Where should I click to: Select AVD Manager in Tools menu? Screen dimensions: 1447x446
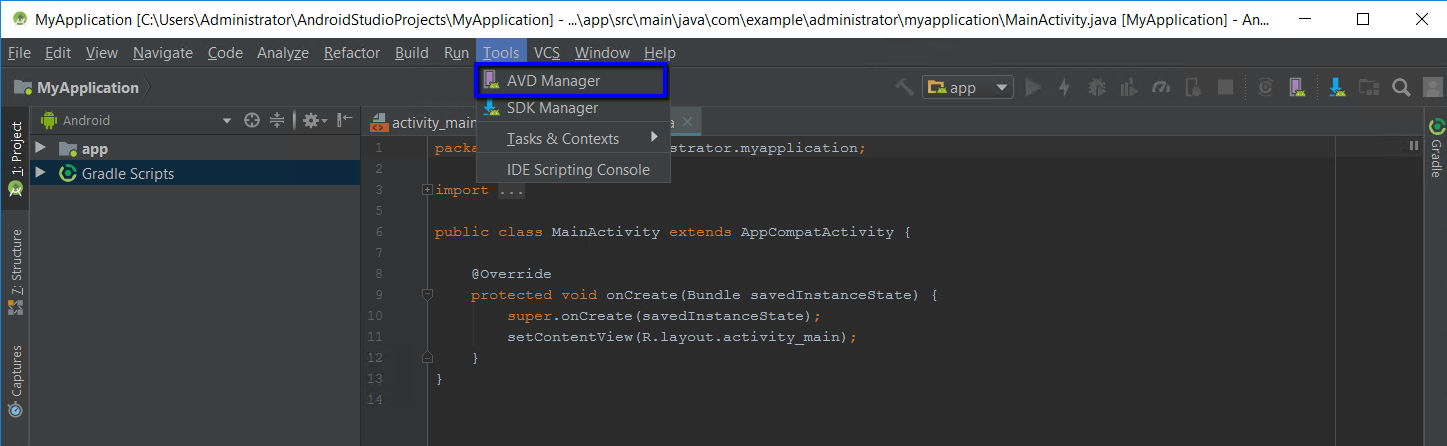(x=571, y=81)
